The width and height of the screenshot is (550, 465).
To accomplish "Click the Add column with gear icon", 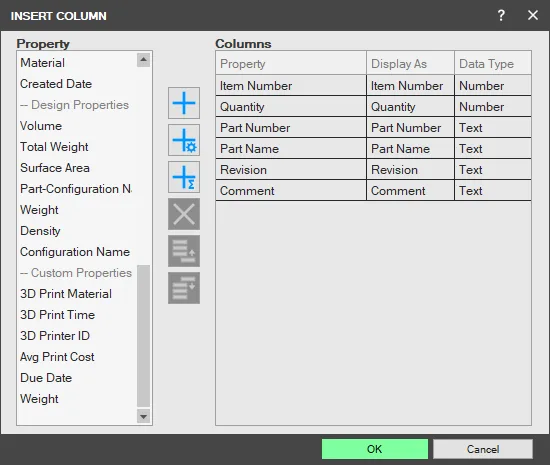I will pos(184,140).
